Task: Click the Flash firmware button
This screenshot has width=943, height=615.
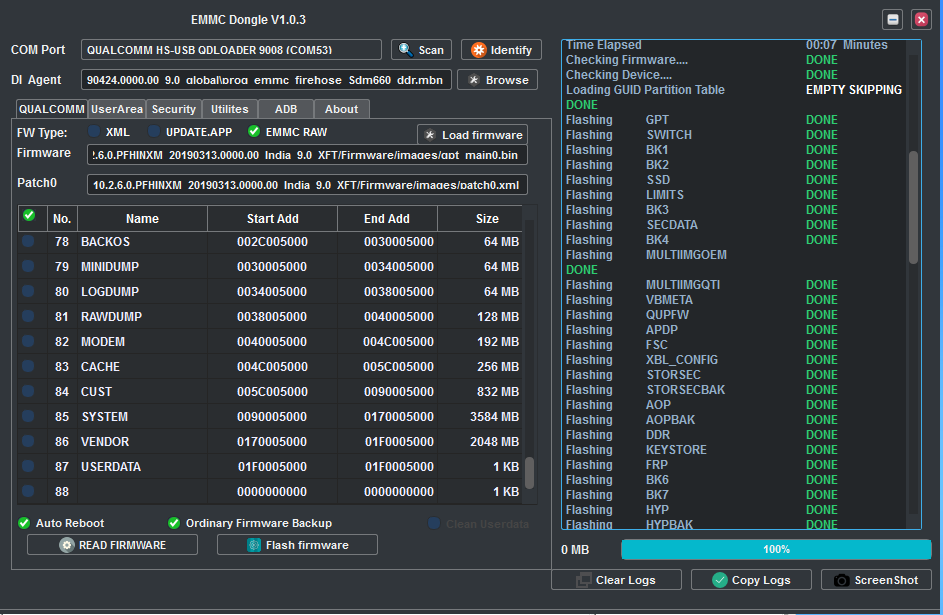Action: (x=297, y=545)
